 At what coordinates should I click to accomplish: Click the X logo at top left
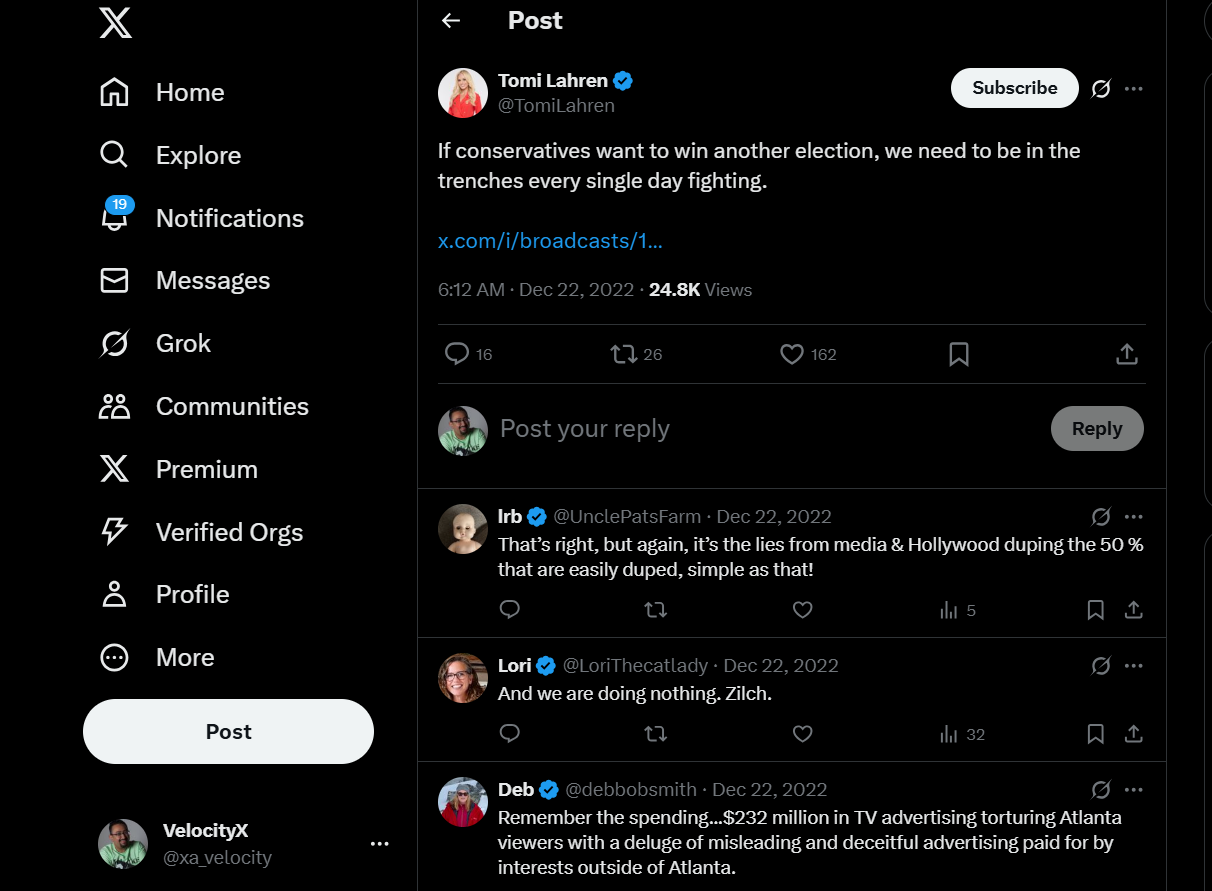[x=115, y=21]
